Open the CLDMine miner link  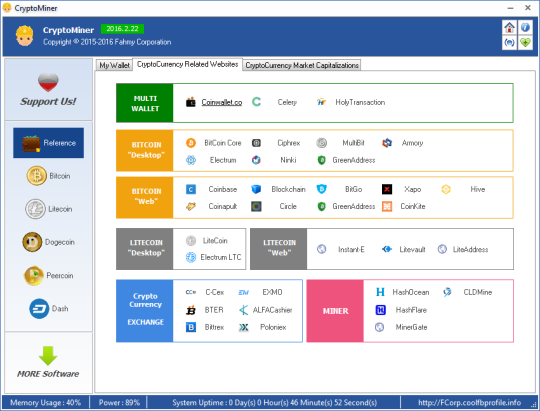(x=478, y=292)
